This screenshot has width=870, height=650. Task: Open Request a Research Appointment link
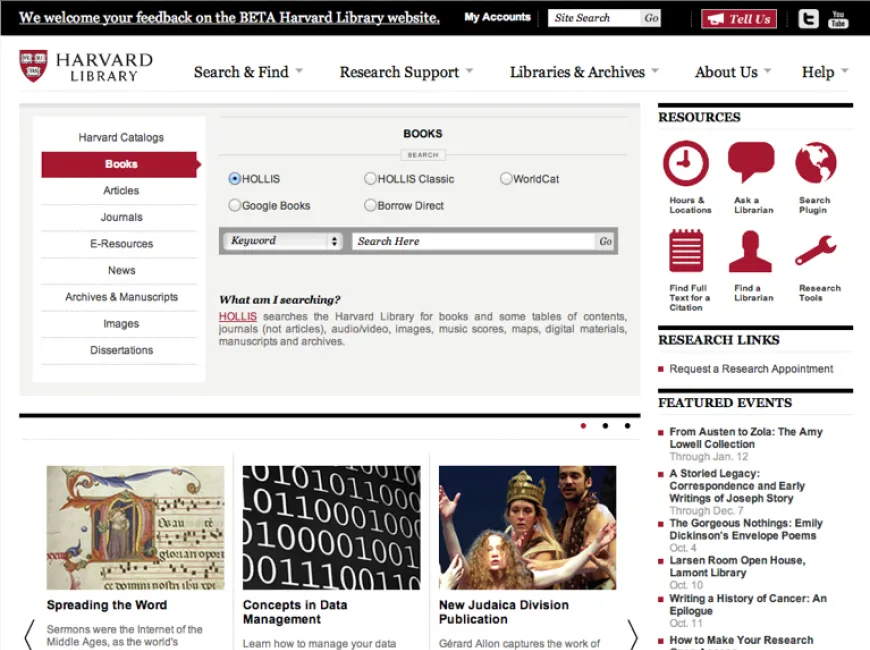click(751, 369)
